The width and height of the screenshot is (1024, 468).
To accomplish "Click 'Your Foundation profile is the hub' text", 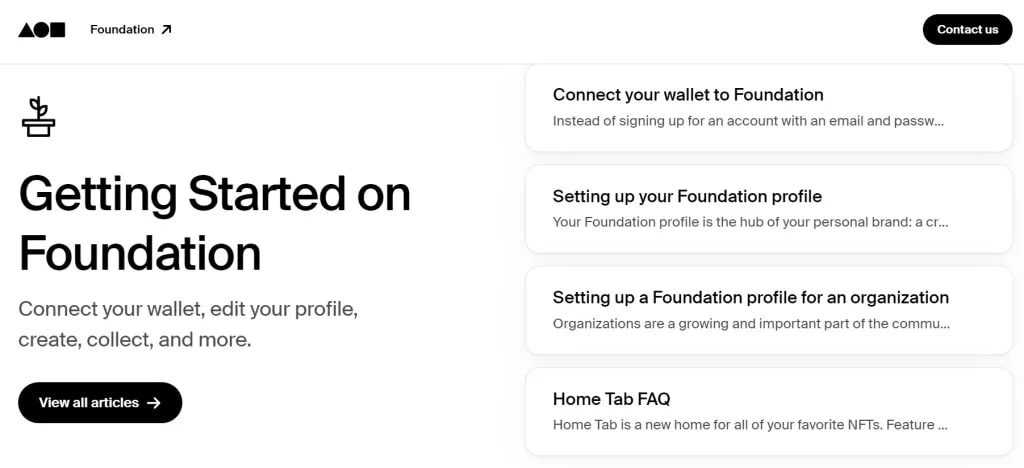I will pos(750,222).
